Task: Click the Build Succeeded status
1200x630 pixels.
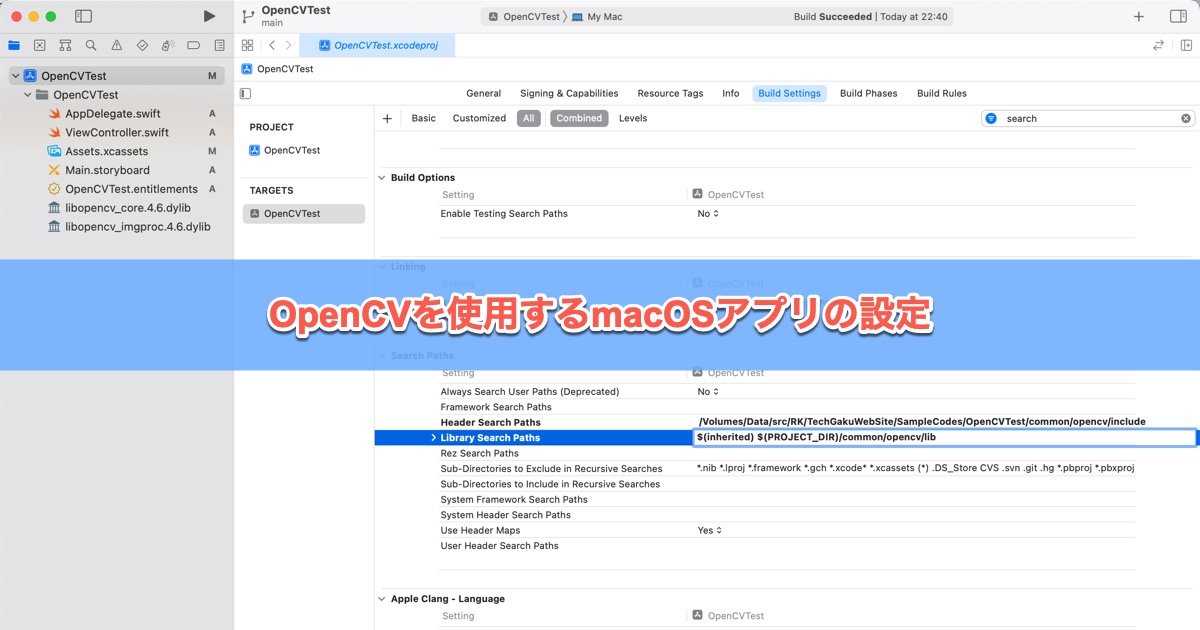Action: tap(870, 16)
